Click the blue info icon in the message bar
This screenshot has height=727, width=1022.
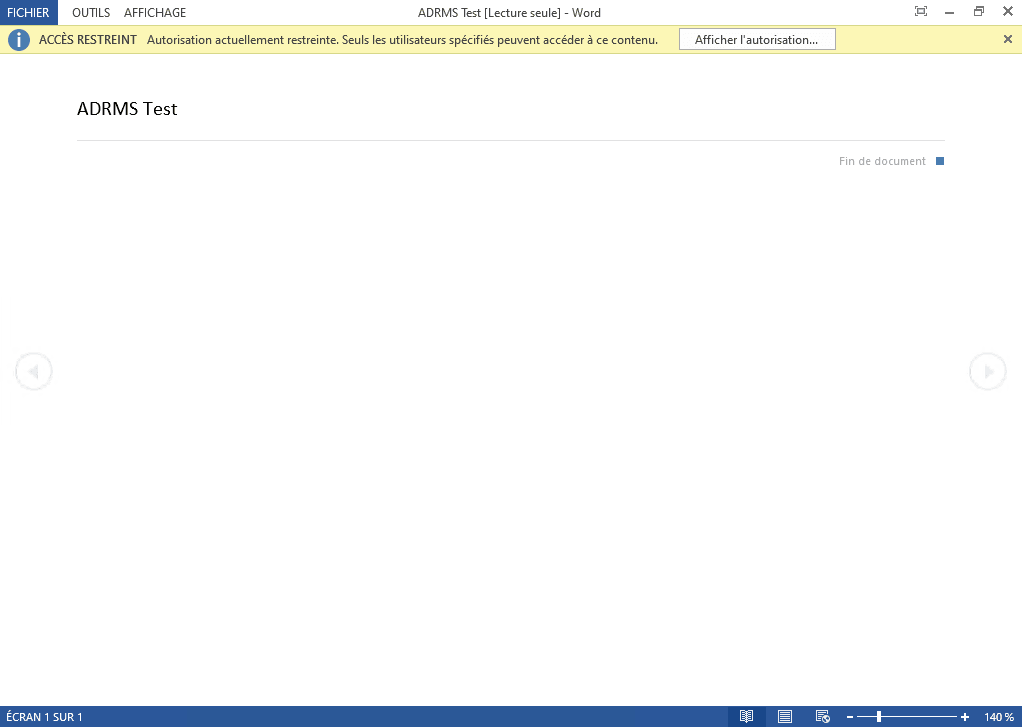[x=19, y=40]
